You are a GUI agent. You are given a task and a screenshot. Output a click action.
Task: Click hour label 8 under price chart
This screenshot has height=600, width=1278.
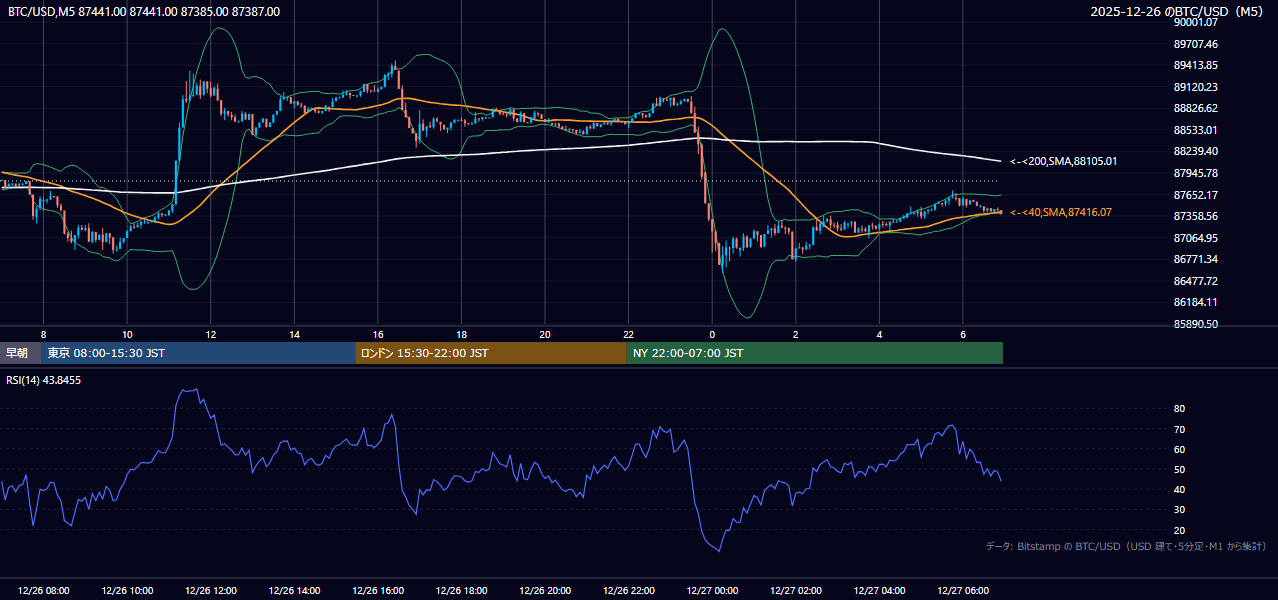click(x=43, y=334)
